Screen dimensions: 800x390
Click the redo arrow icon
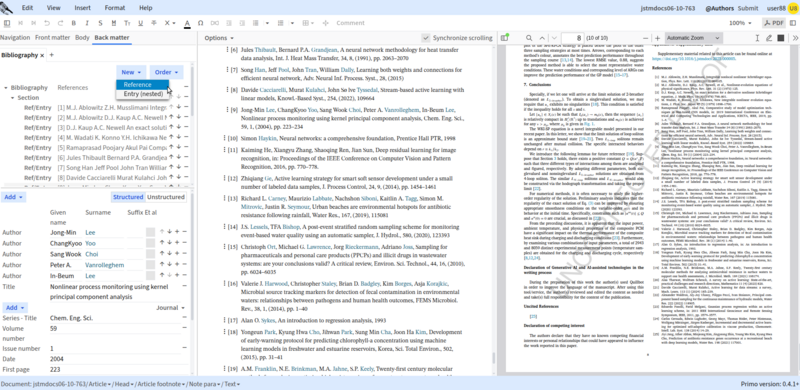[60, 23]
